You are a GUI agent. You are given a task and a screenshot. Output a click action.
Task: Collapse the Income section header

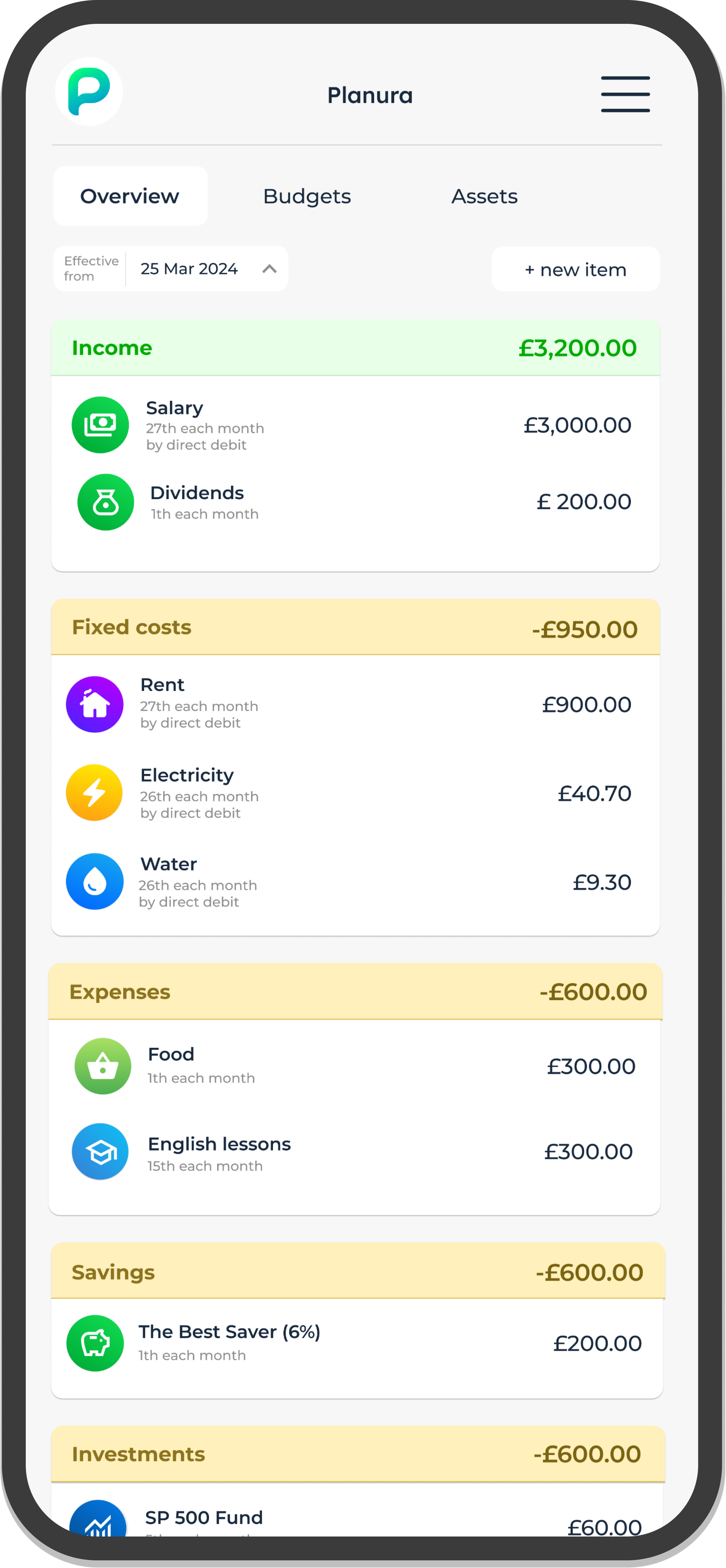(355, 348)
